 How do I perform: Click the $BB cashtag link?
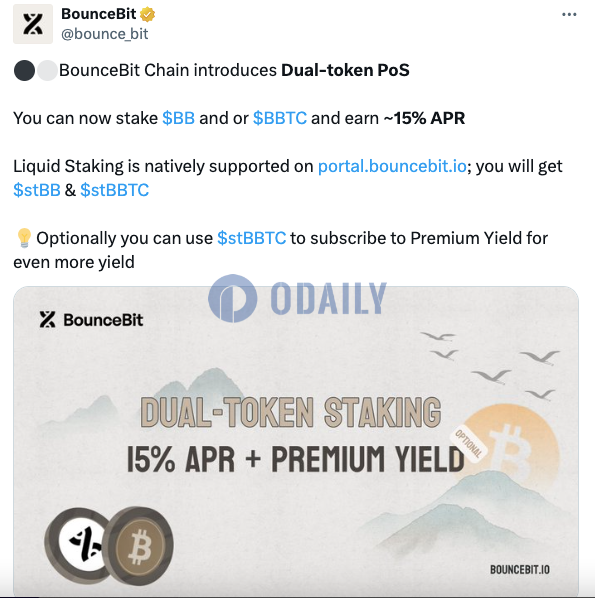coord(178,118)
